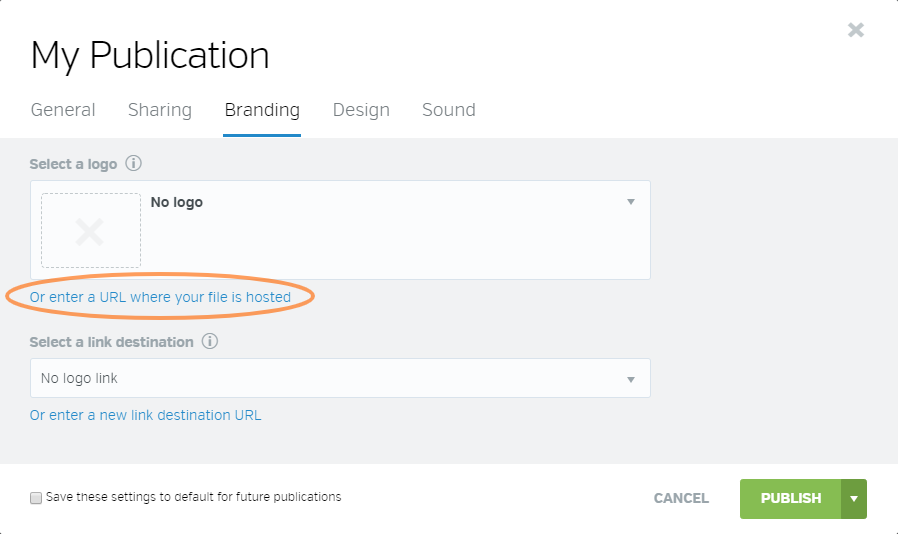The height and width of the screenshot is (534, 898).
Task: Click the info icon beside Select a logo
Action: [x=133, y=163]
